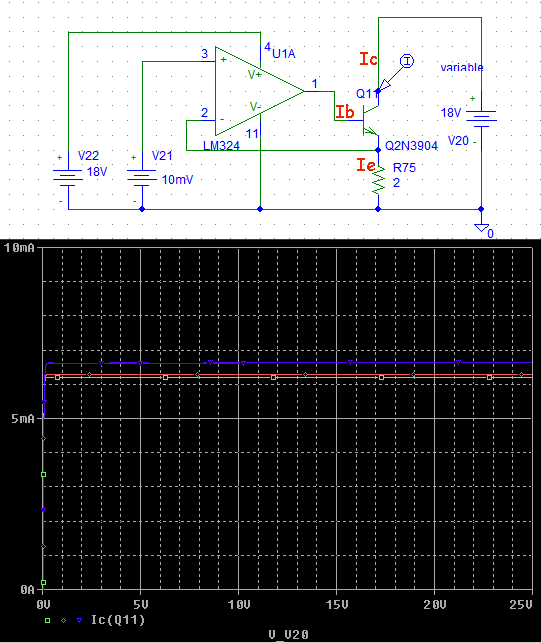
Task: Click the current probe marker I
Action: point(407,61)
